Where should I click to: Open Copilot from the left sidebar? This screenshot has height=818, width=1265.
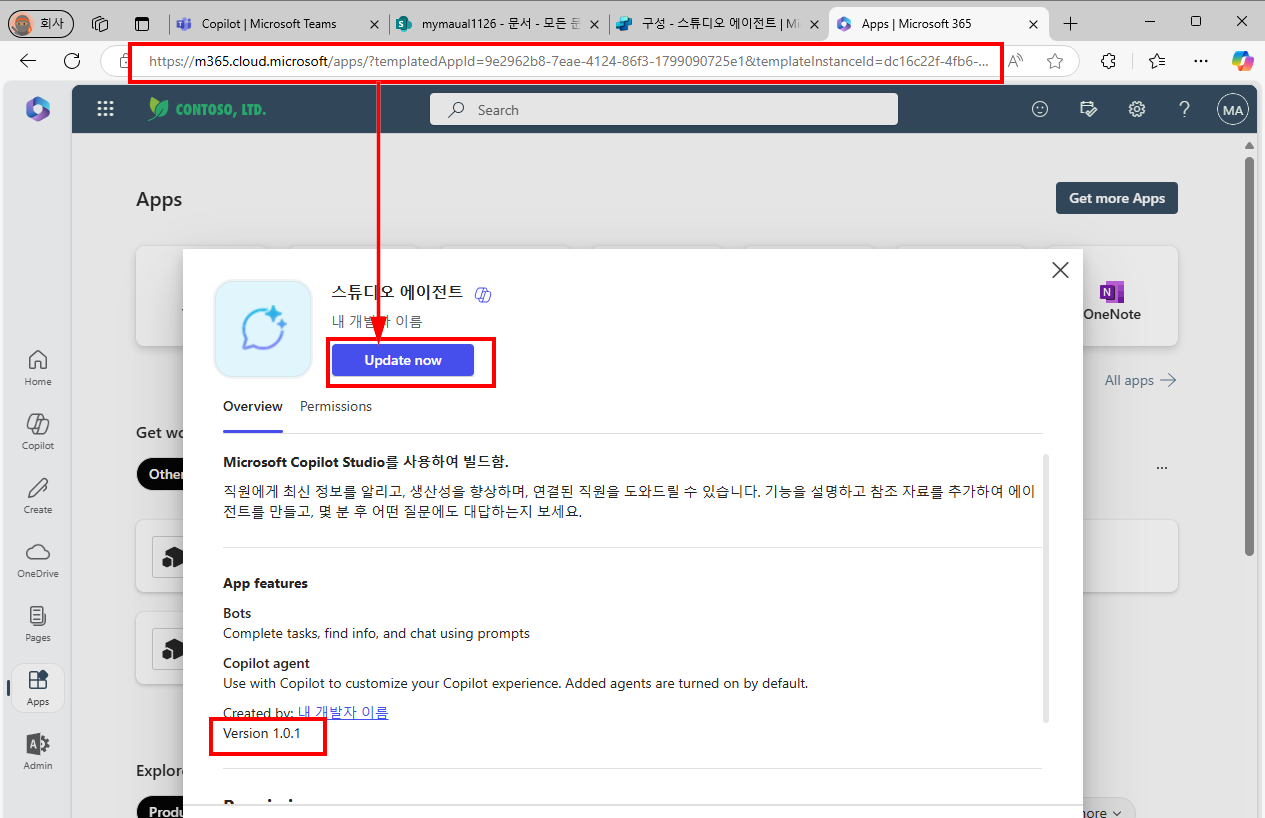(38, 432)
